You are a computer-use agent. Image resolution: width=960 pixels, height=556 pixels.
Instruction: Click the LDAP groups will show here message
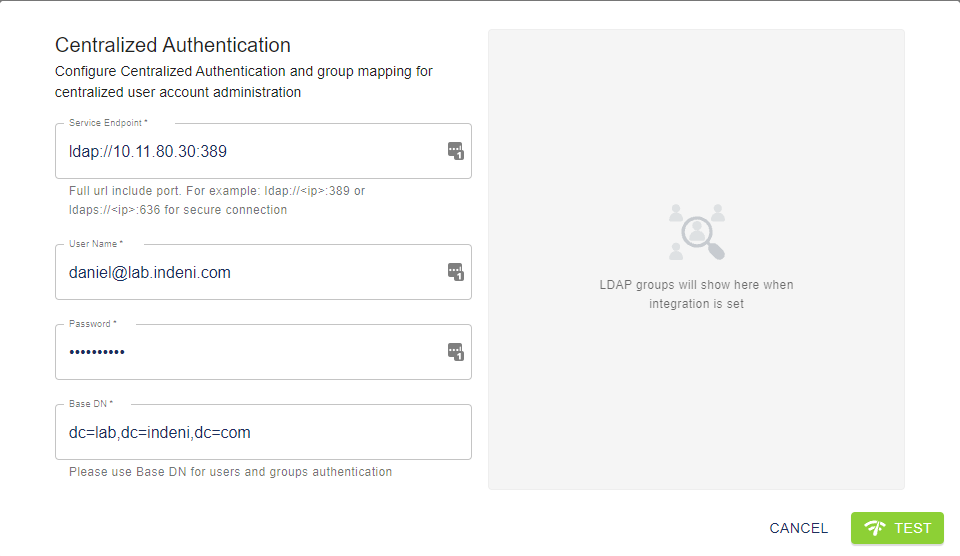point(696,294)
